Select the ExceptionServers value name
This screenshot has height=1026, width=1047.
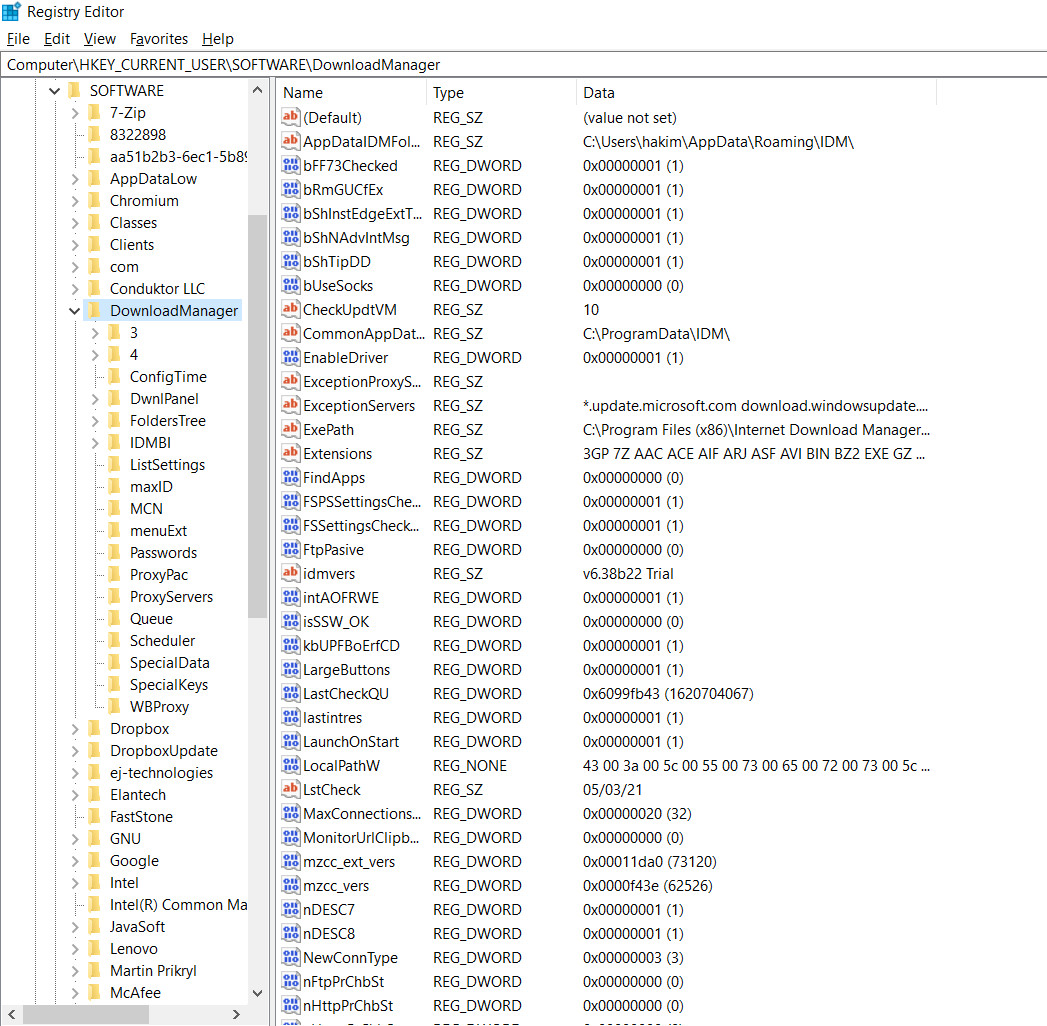tap(359, 406)
